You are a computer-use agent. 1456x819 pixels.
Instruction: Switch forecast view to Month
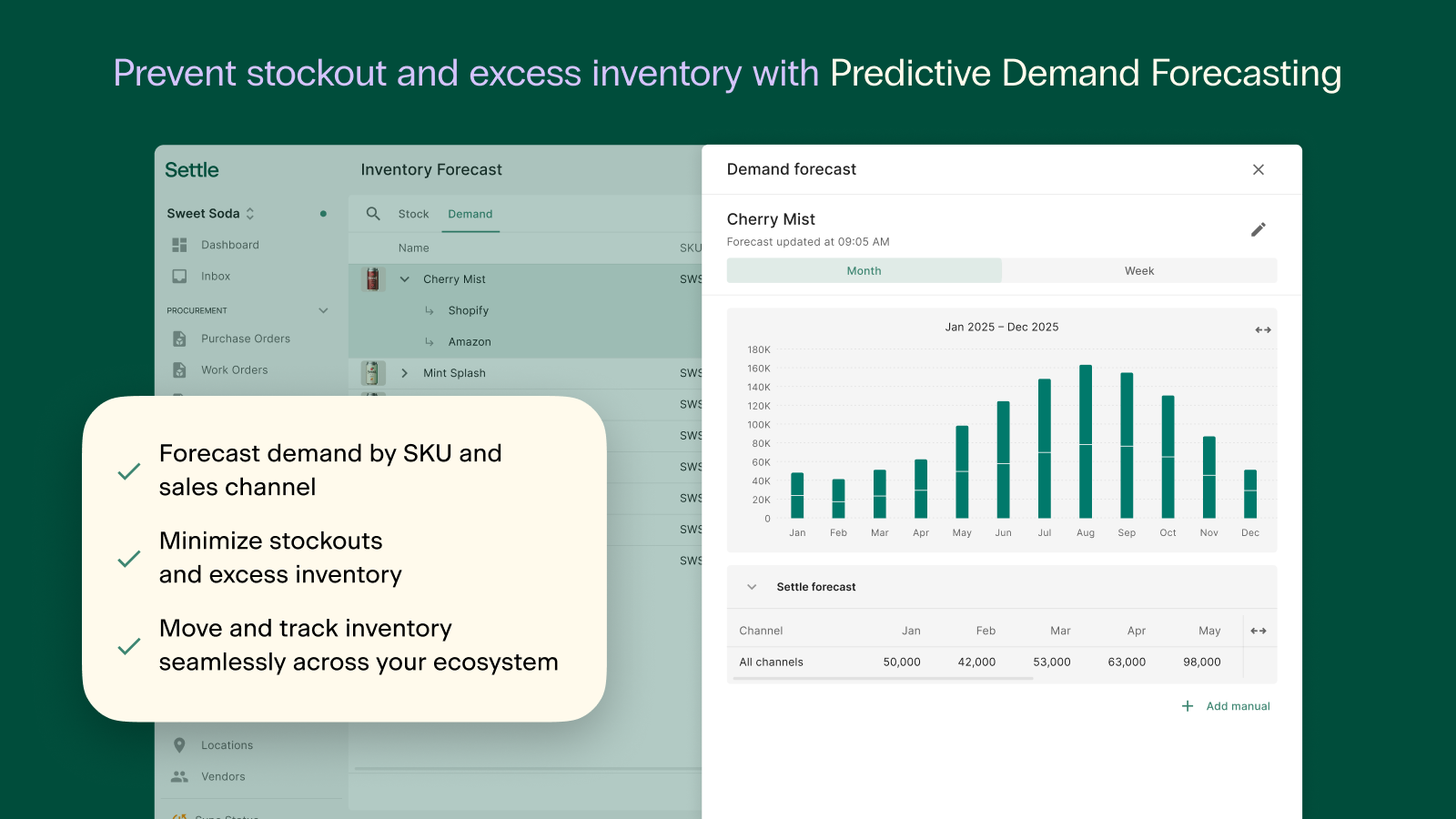point(864,270)
